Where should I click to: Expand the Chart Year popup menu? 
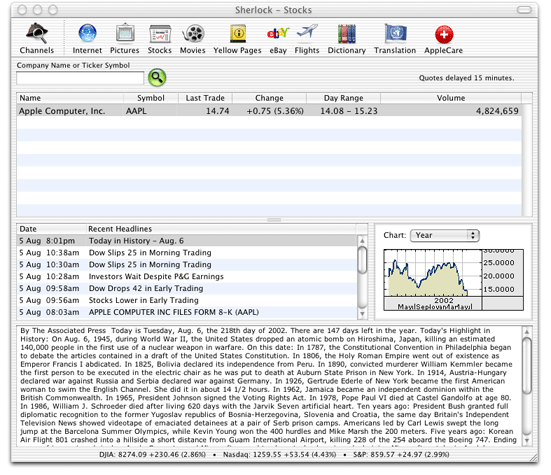click(x=445, y=235)
